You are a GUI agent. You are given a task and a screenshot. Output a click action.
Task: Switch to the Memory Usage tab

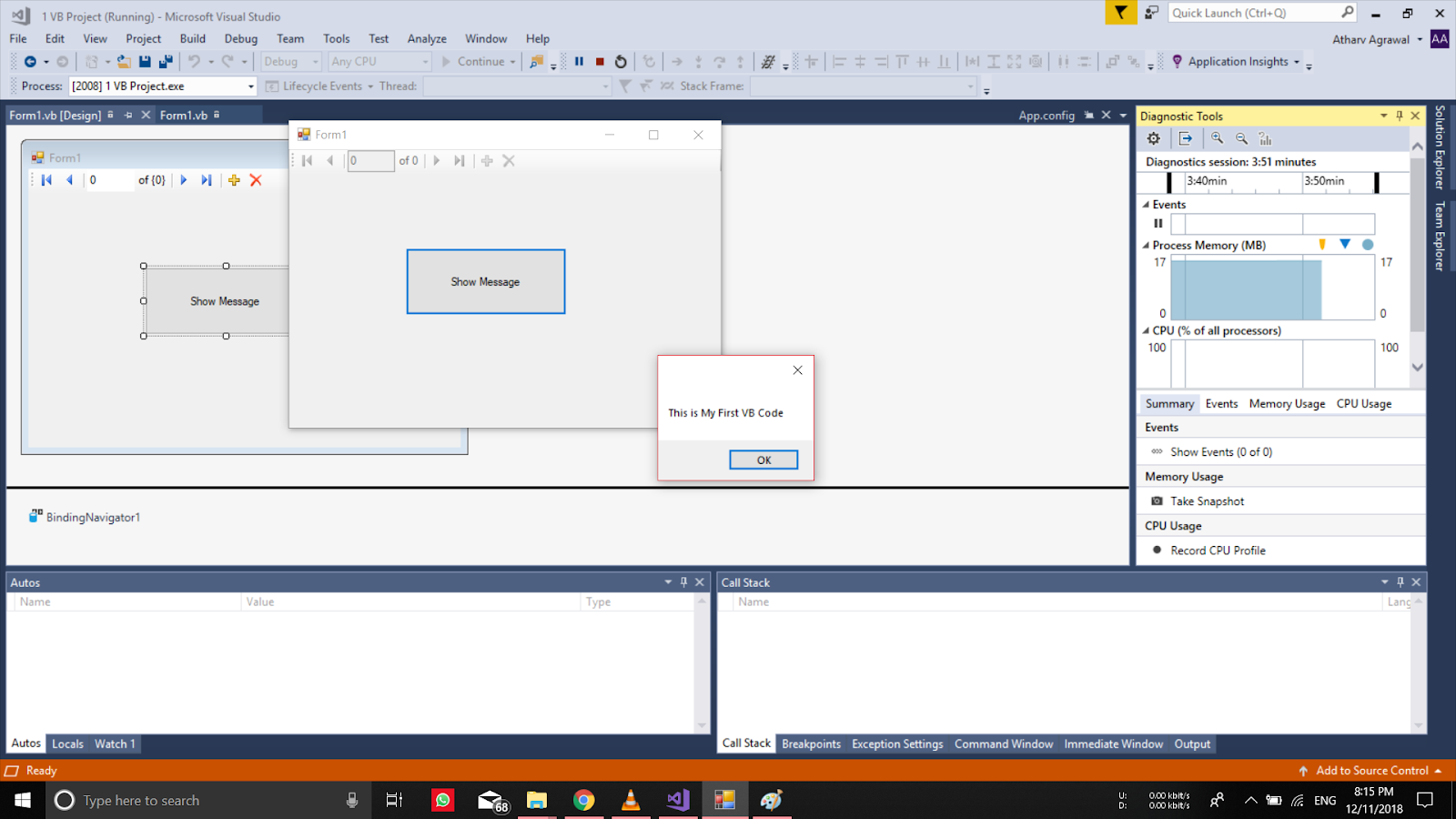point(1287,404)
